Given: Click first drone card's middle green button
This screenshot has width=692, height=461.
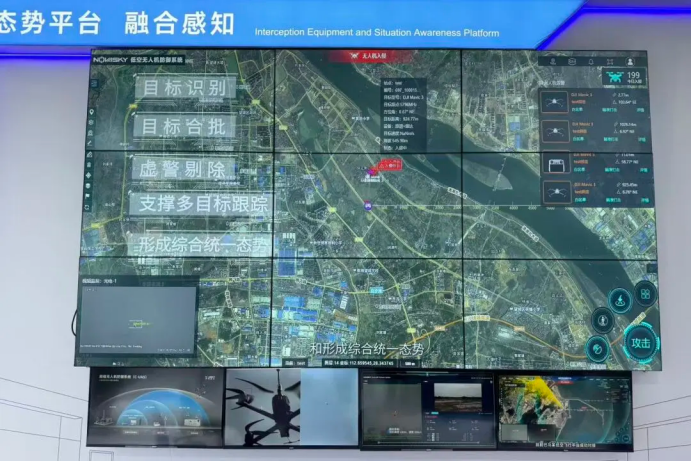Looking at the screenshot, I should (x=609, y=110).
